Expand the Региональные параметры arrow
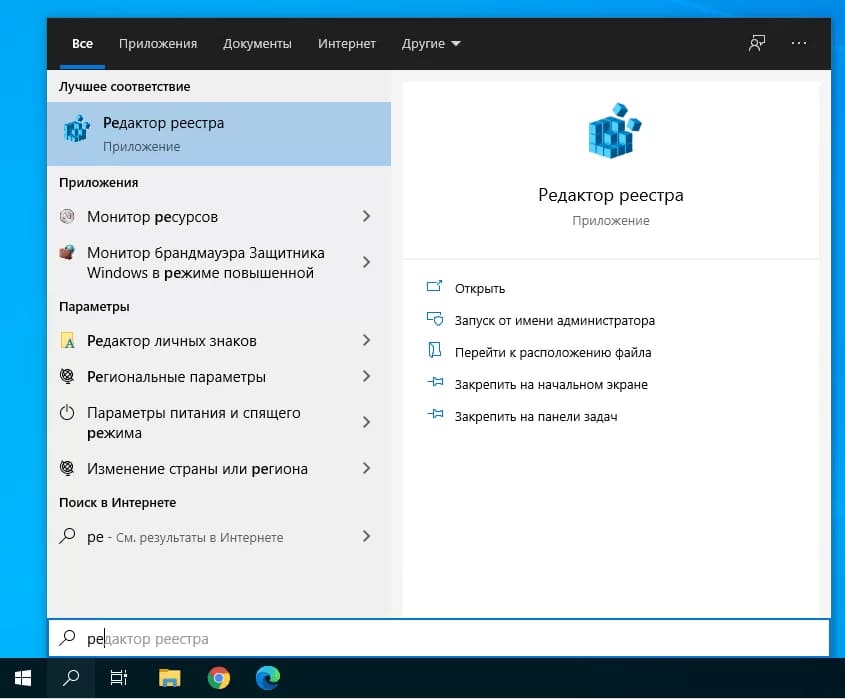The image size is (845, 699). point(366,376)
